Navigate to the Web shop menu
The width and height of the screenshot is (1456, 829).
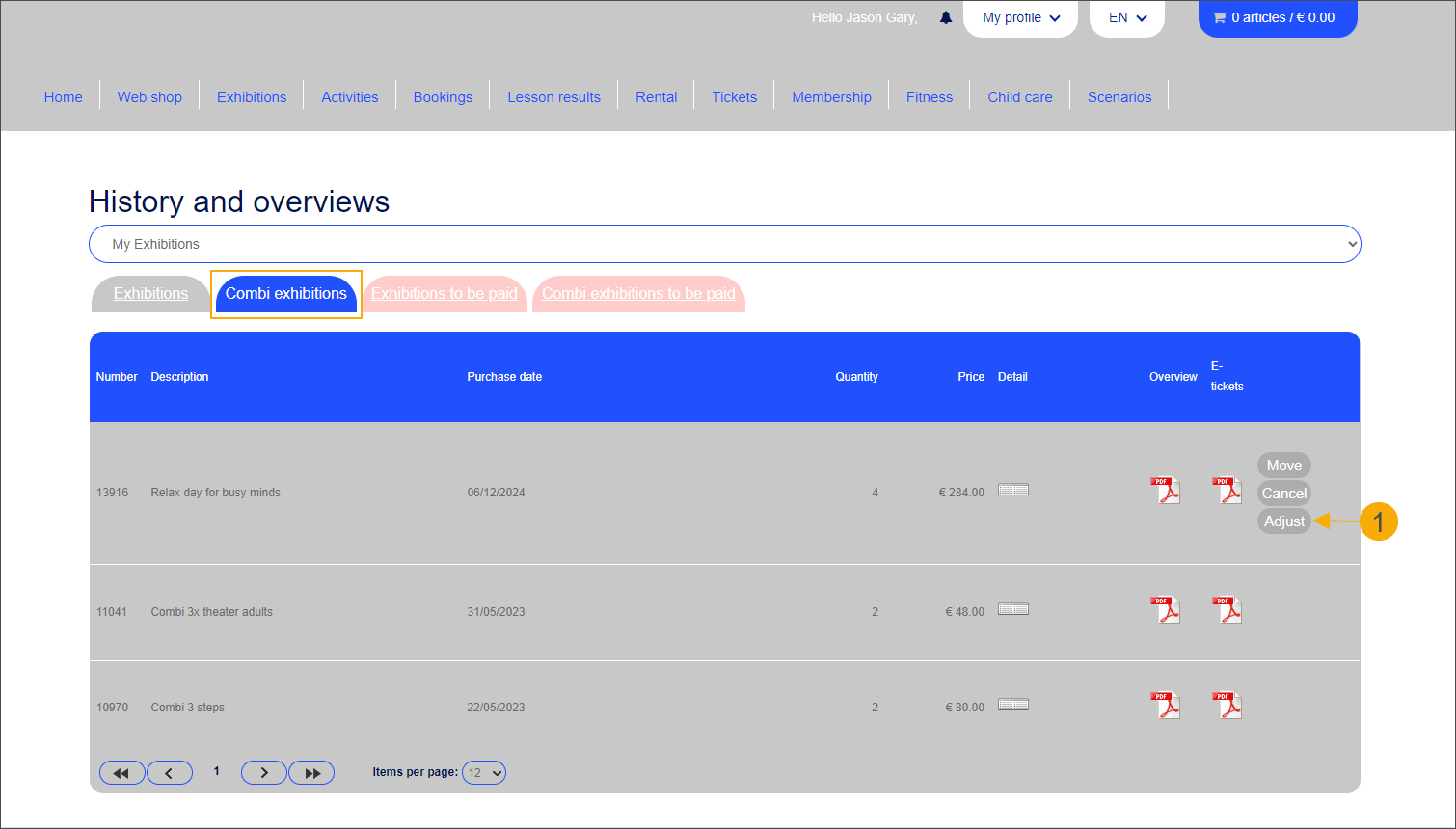tap(149, 97)
